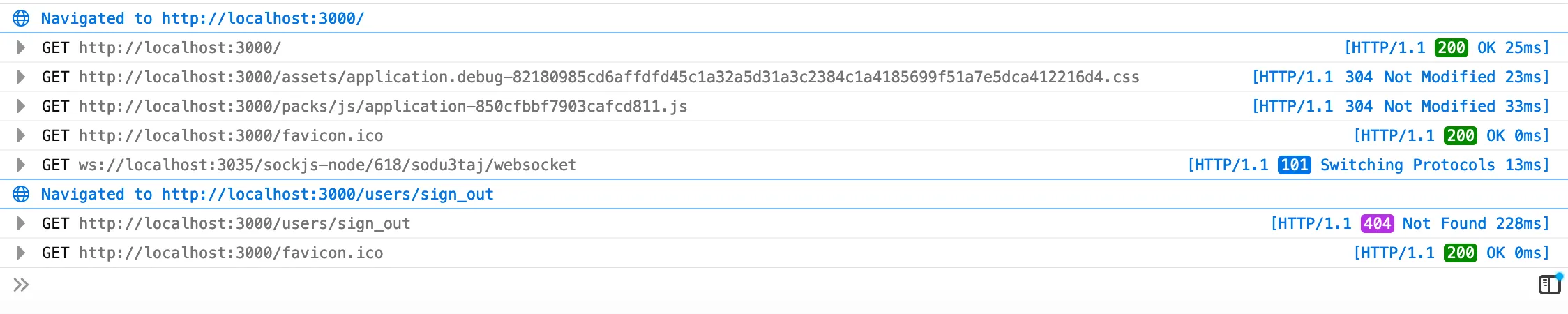
Task: Expand the packs/js/application JS request
Action: tap(21, 106)
